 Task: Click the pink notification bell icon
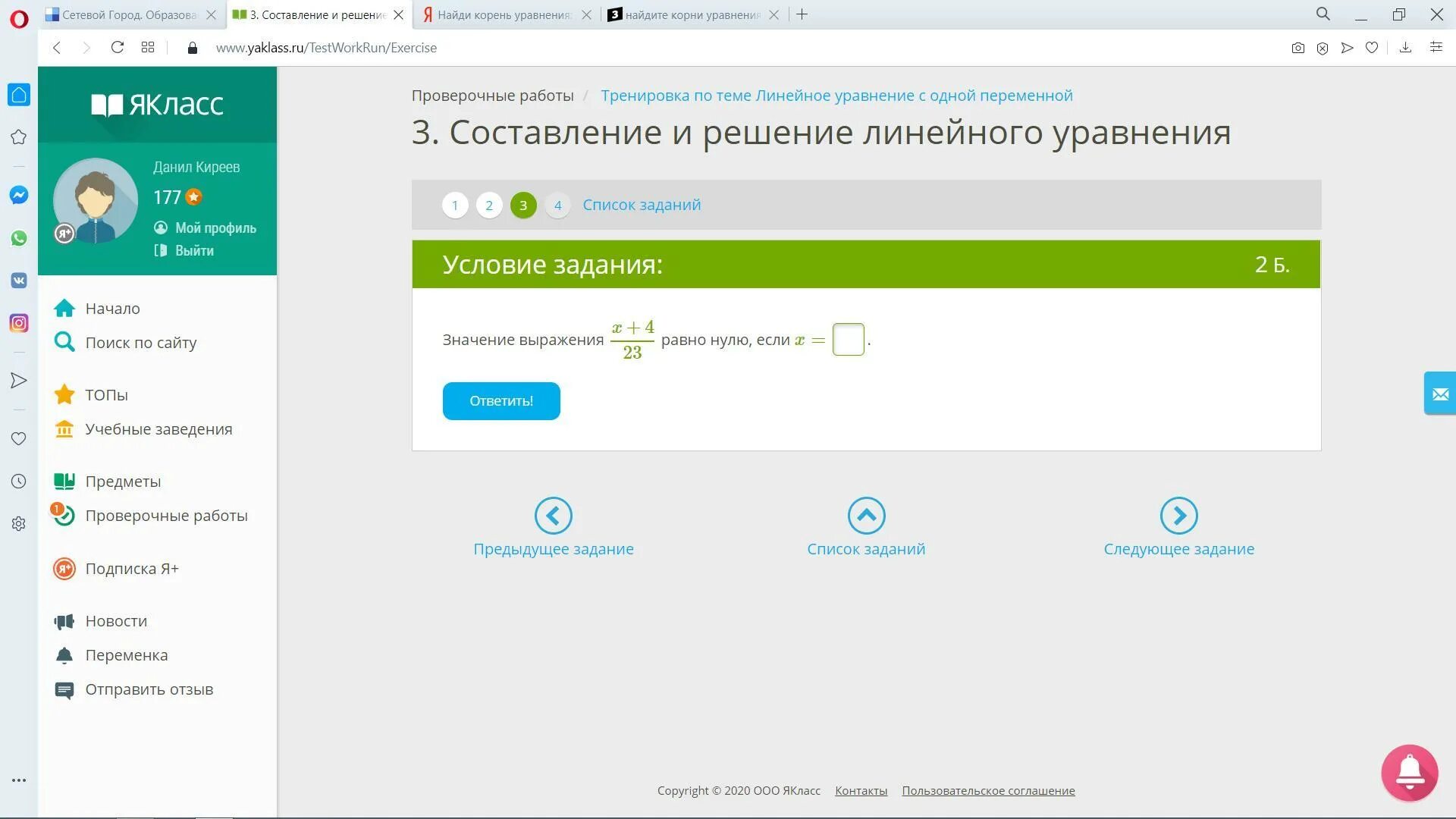(x=1409, y=772)
